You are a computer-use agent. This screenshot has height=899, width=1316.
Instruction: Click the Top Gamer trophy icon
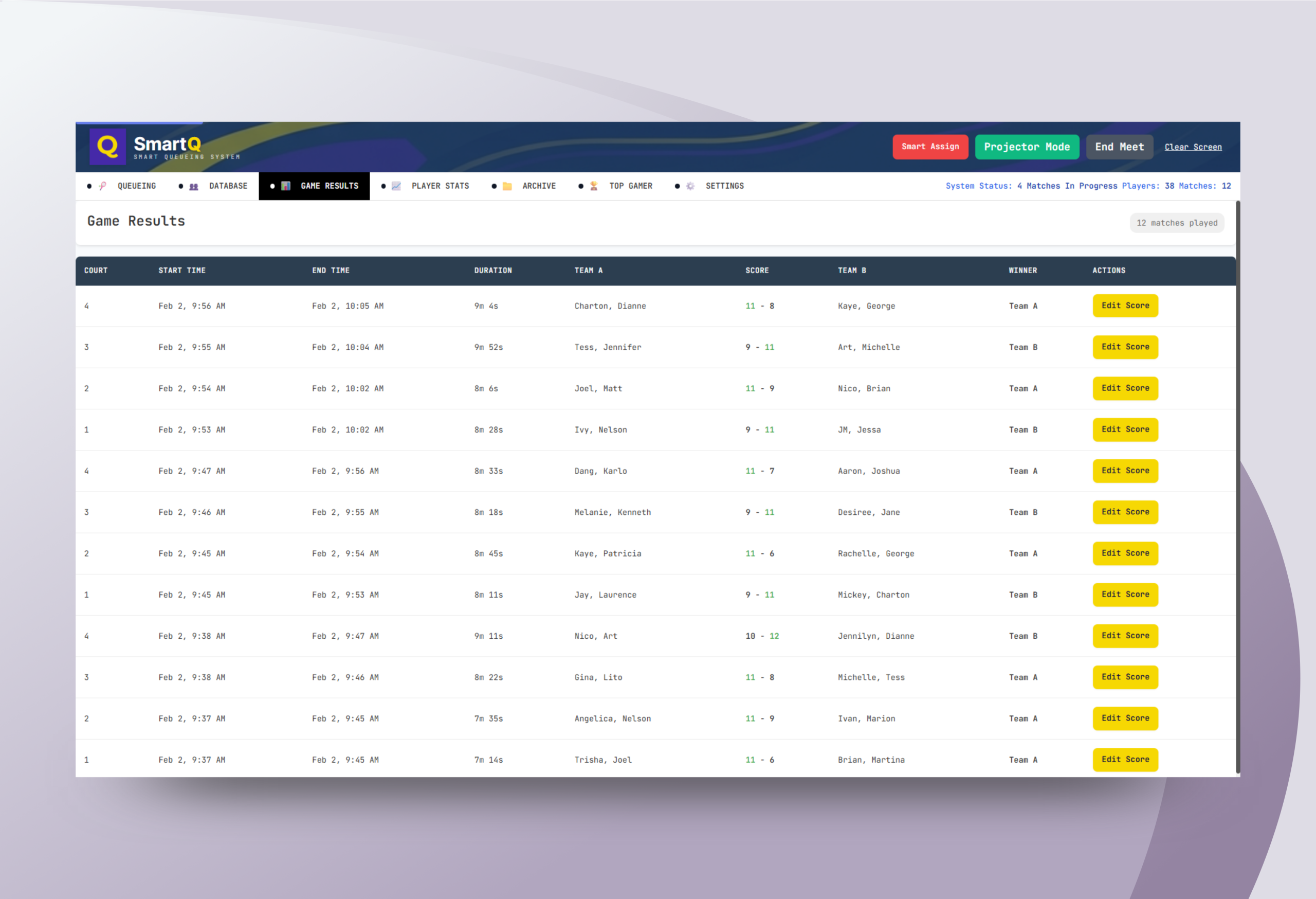pyautogui.click(x=594, y=186)
